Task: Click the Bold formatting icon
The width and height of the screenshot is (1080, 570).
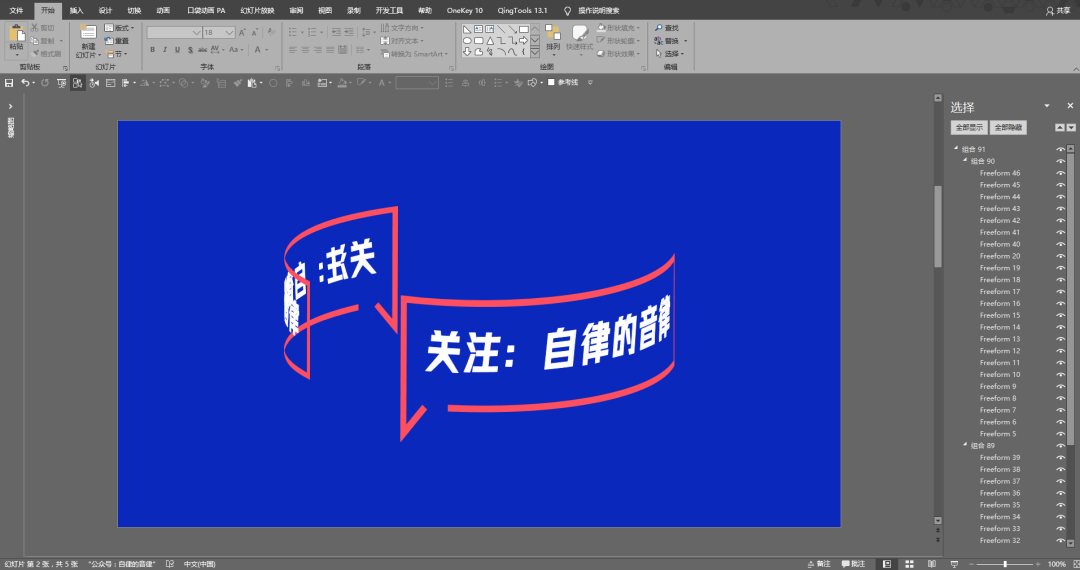Action: click(x=153, y=49)
